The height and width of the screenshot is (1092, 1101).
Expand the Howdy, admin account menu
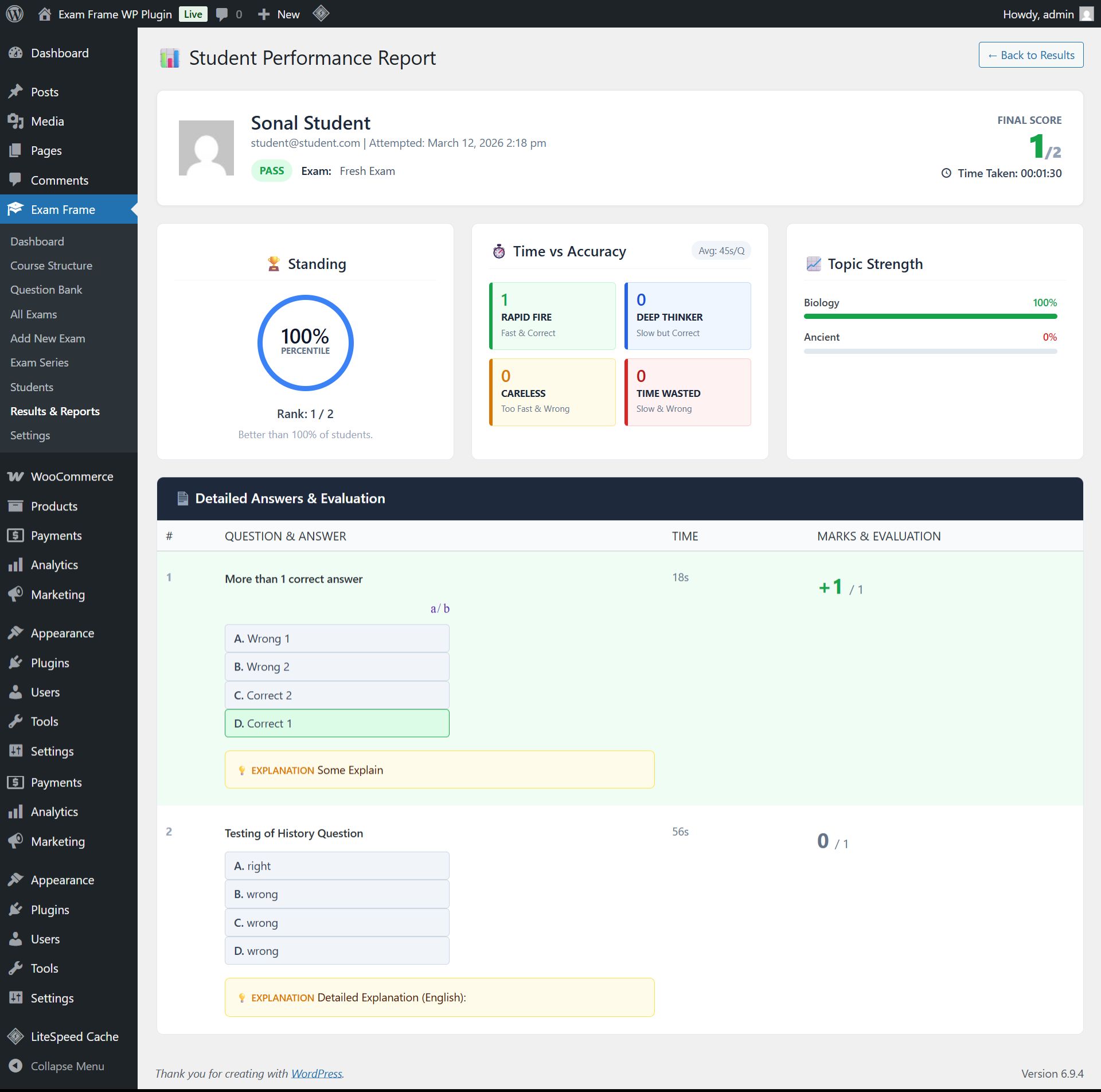click(x=1038, y=14)
